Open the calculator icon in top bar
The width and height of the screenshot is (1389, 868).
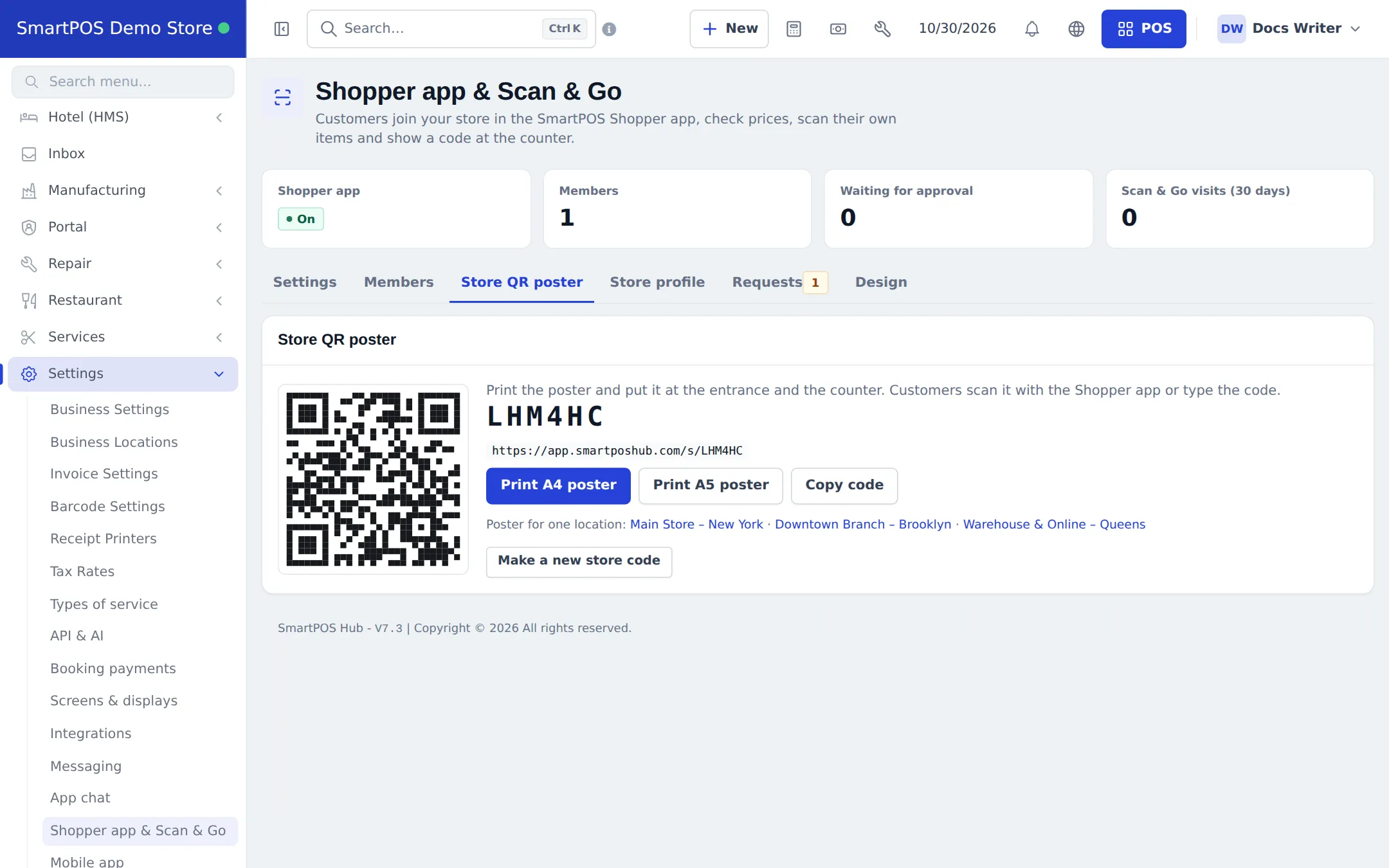pyautogui.click(x=794, y=29)
